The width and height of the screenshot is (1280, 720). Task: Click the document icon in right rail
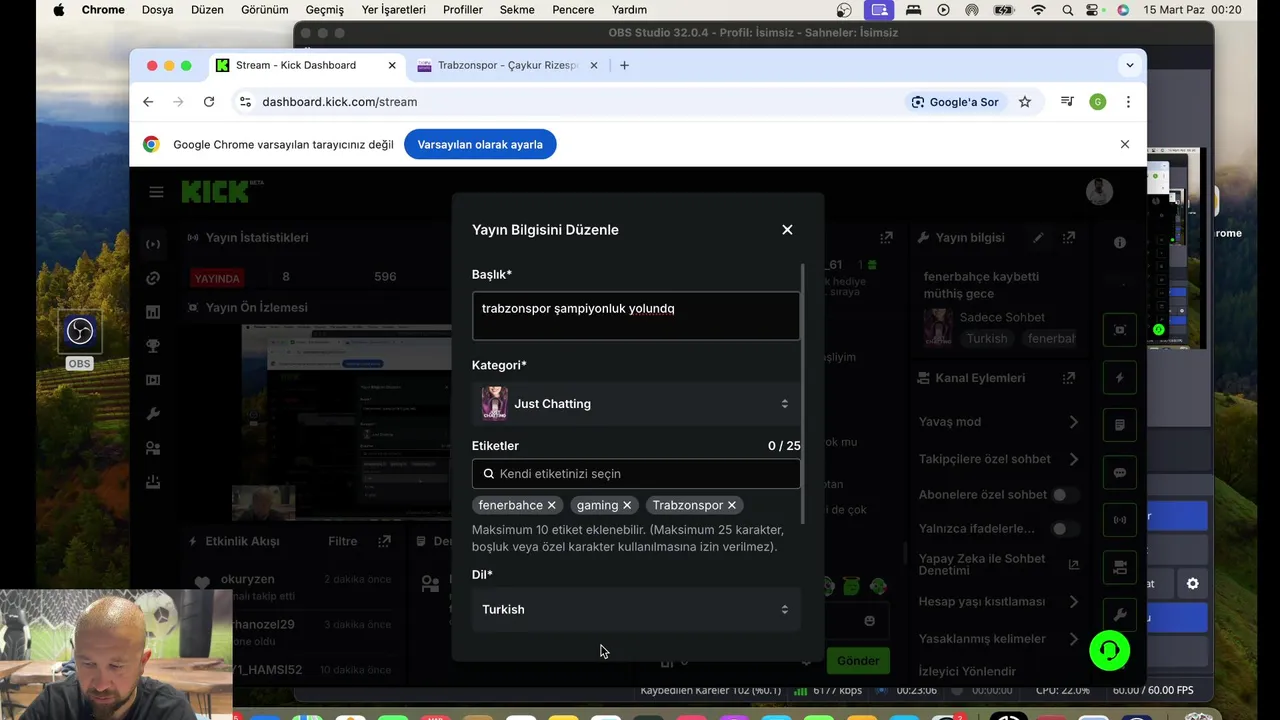(x=1120, y=425)
